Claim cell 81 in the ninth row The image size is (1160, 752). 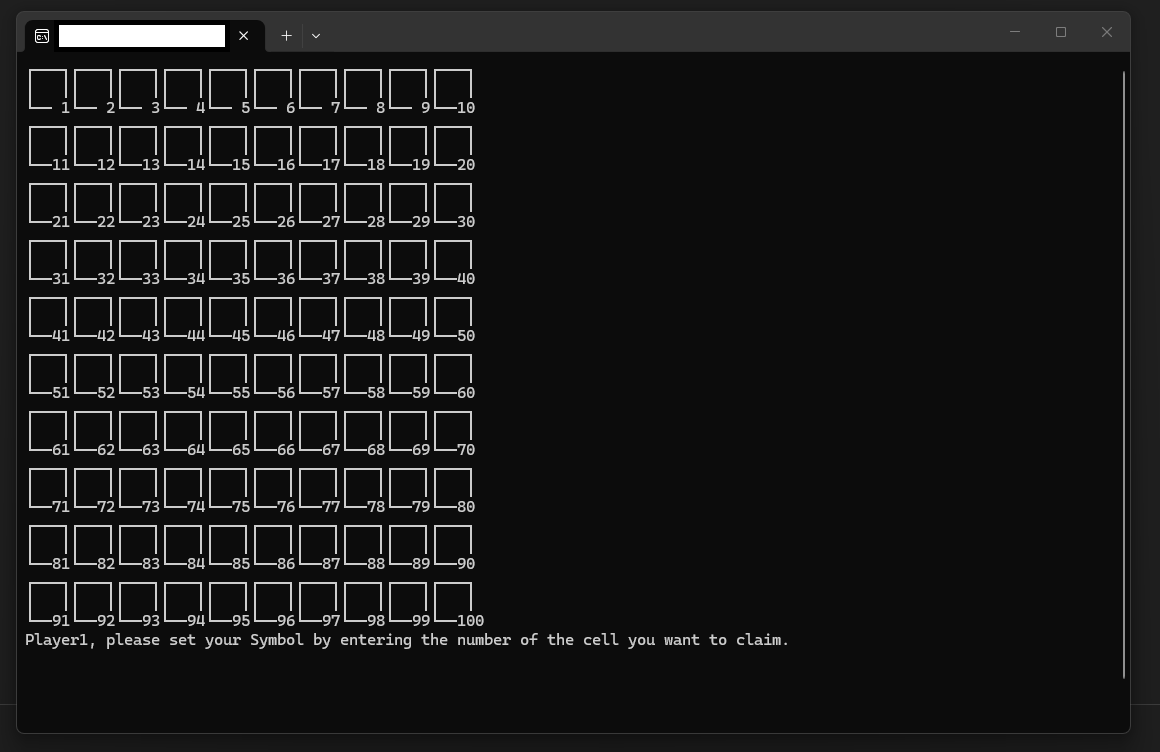[48, 544]
